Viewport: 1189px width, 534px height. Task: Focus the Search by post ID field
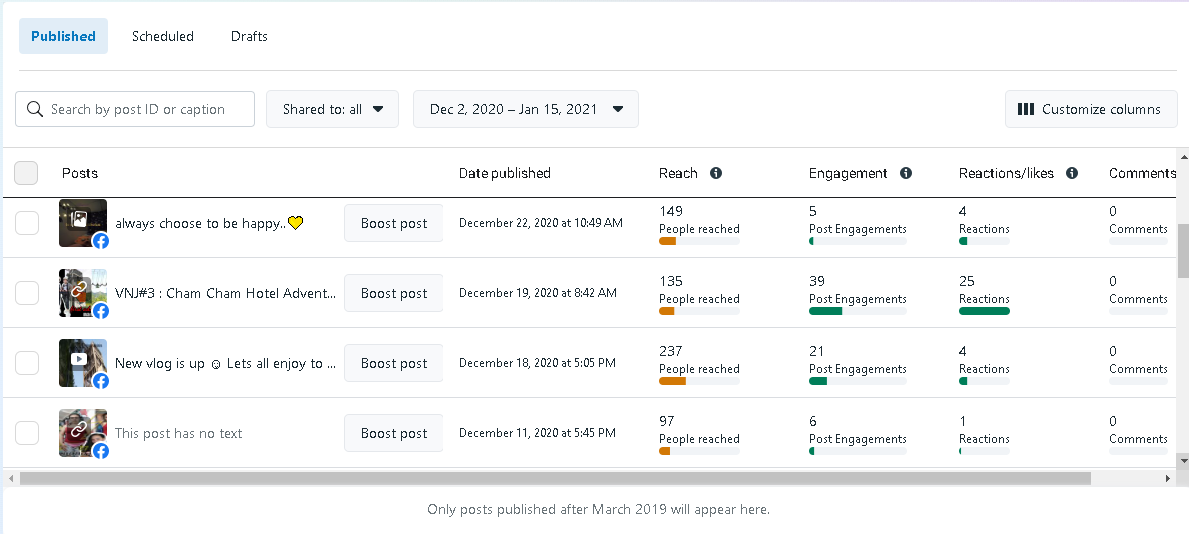[145, 109]
